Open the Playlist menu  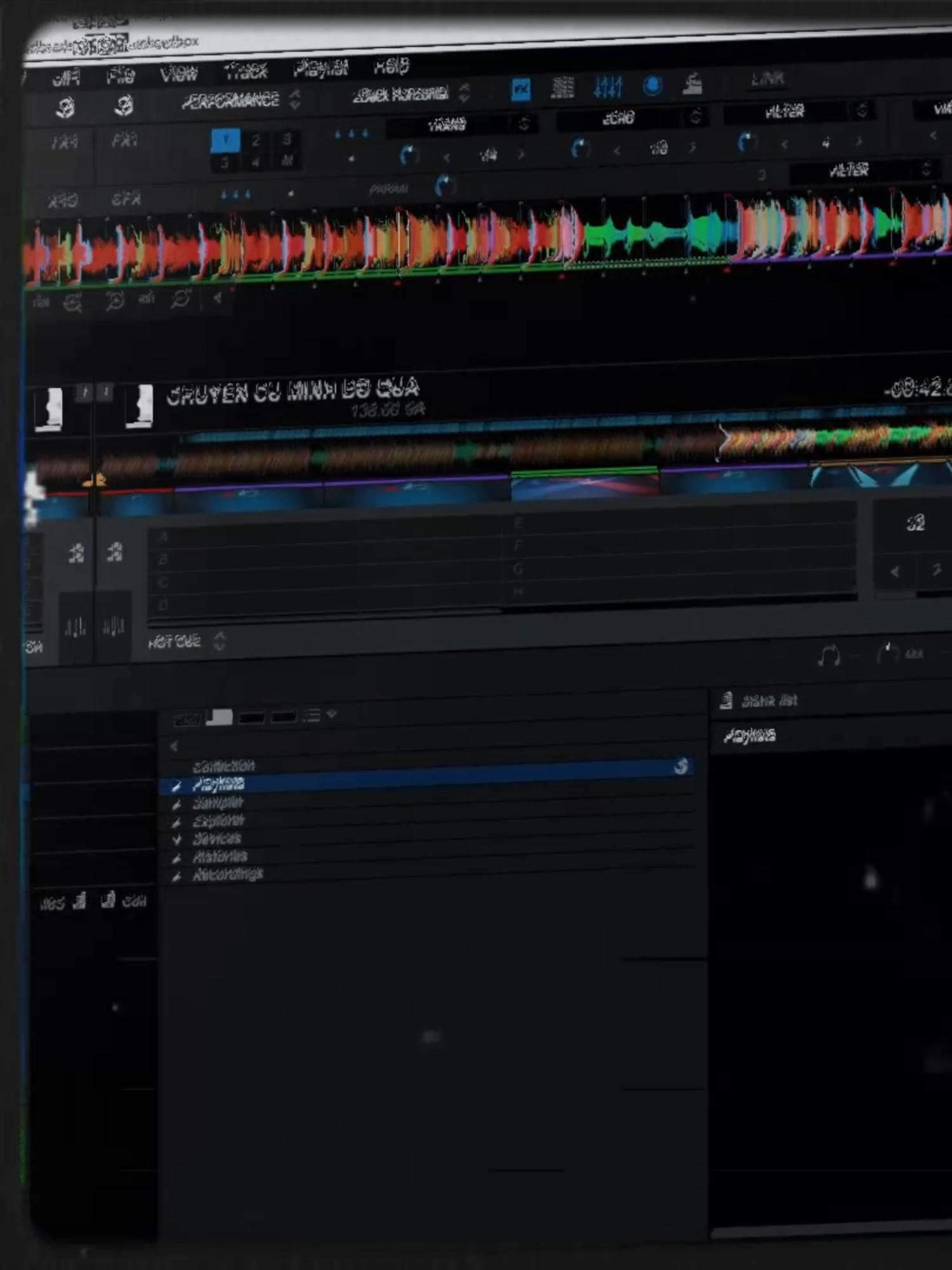coord(321,69)
